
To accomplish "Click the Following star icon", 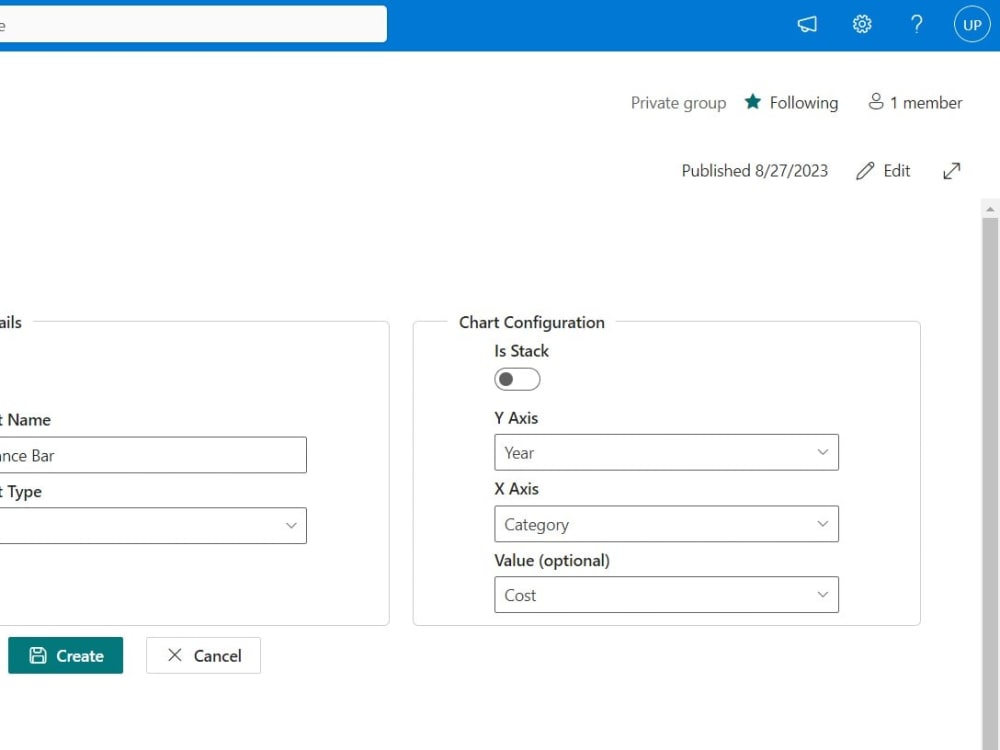I will point(751,101).
